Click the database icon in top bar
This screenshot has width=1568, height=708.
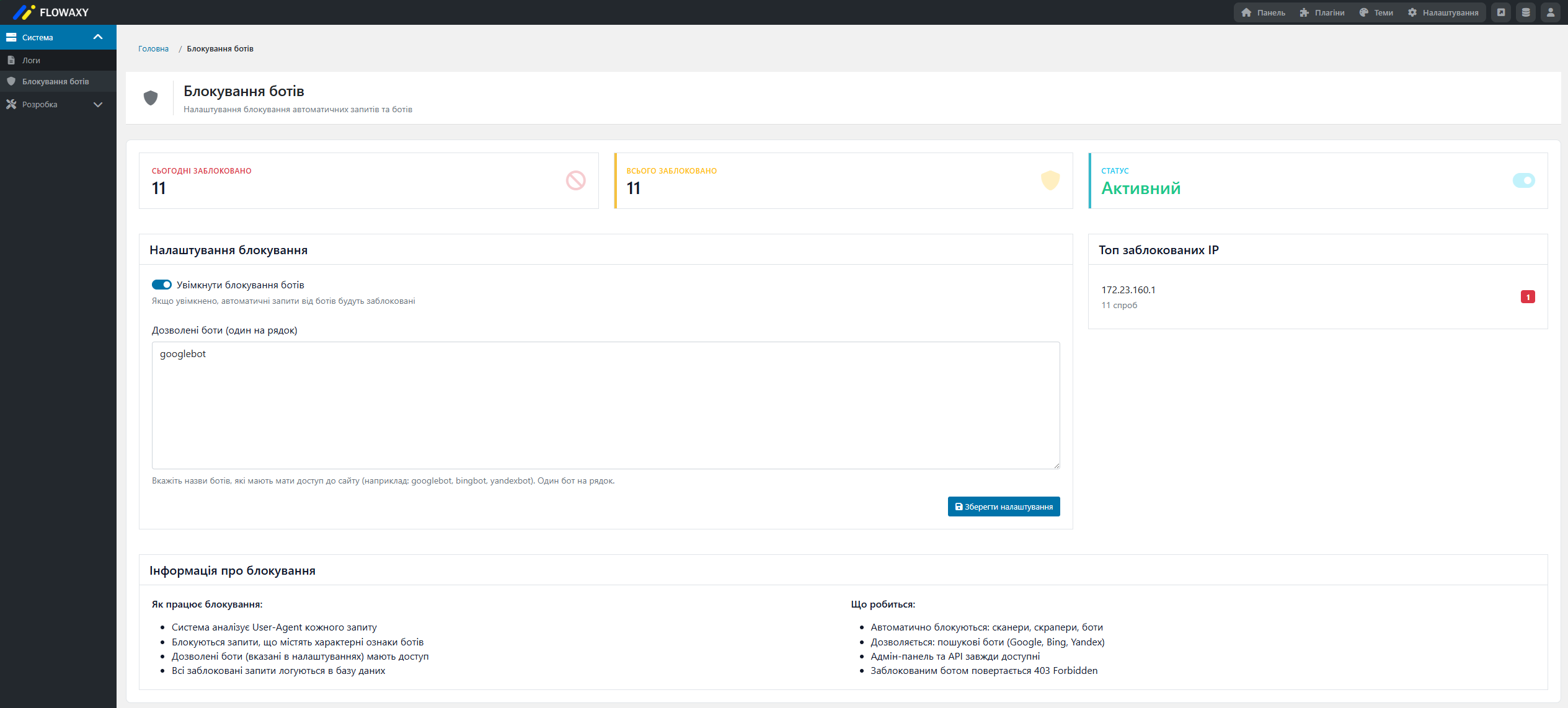1526,12
